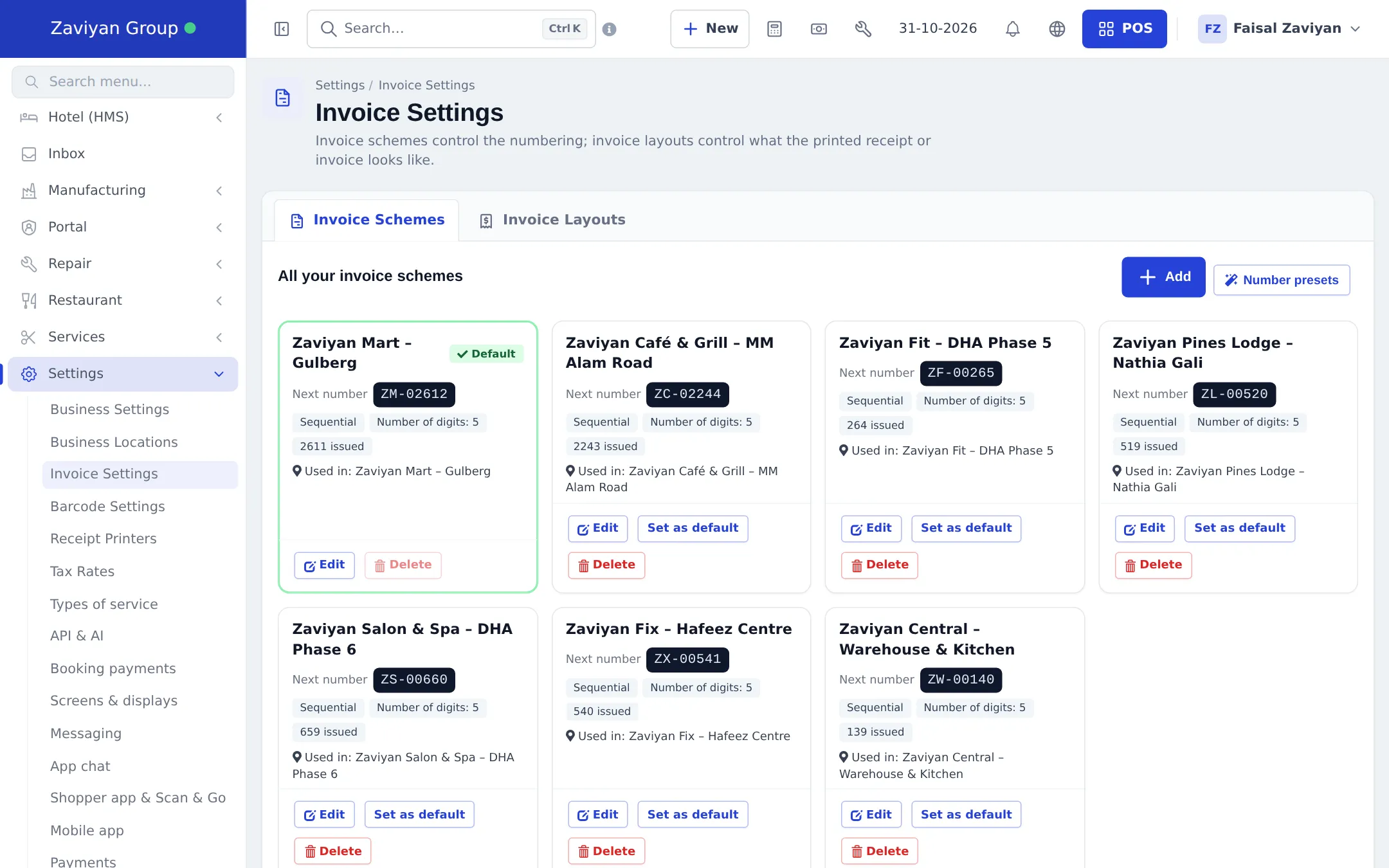
Task: Set Zaviyan Salon & Spa scheme as default
Action: point(419,815)
